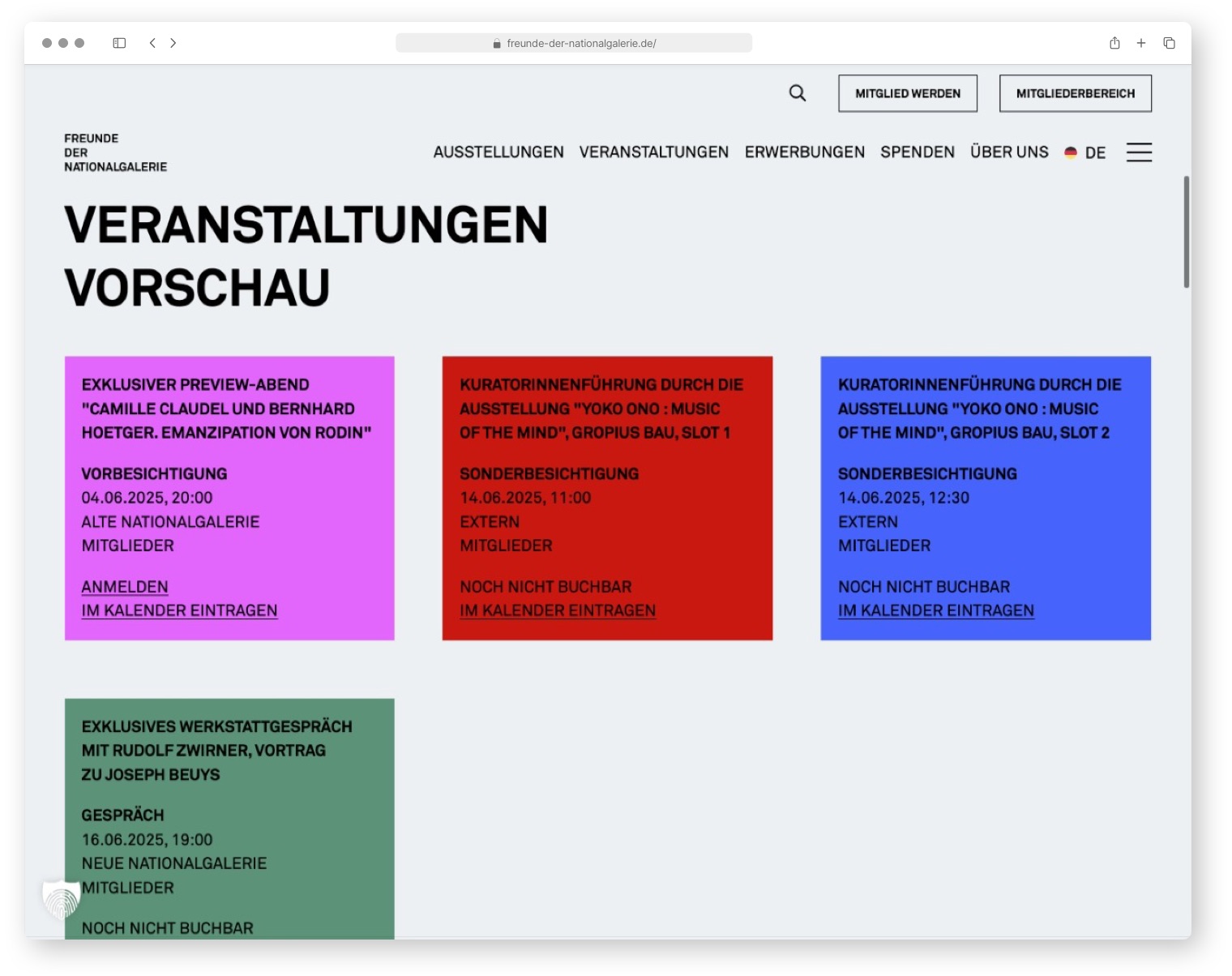Click Mitglieder text in pink card

click(127, 546)
